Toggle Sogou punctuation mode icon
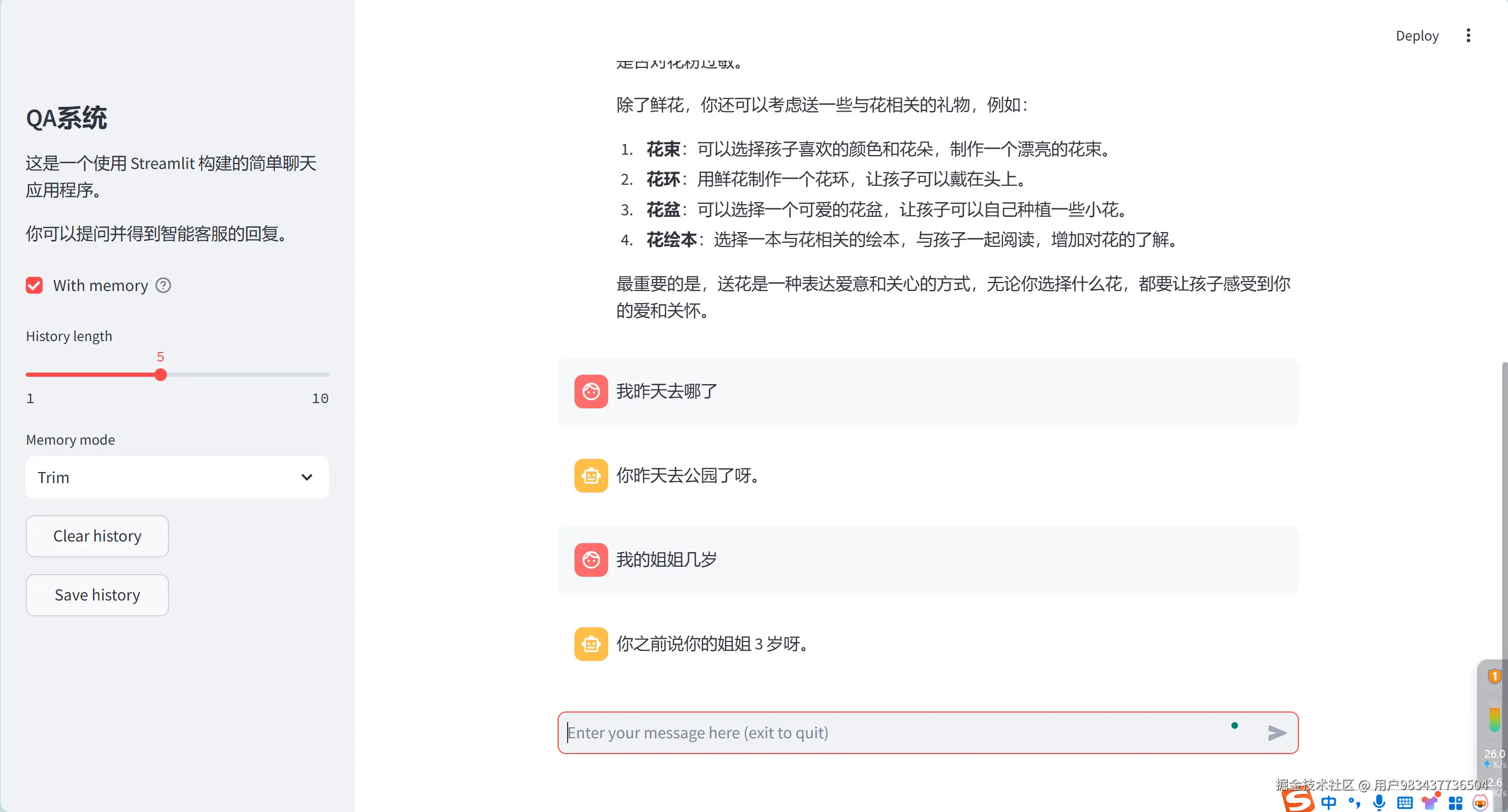Screen dimensions: 1508x812 [1354, 802]
